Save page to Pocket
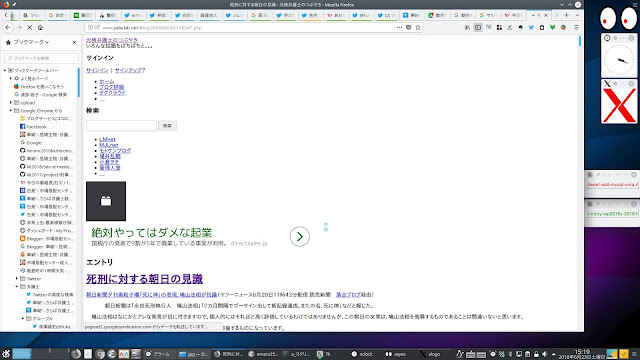The image size is (640, 360). (x=409, y=27)
